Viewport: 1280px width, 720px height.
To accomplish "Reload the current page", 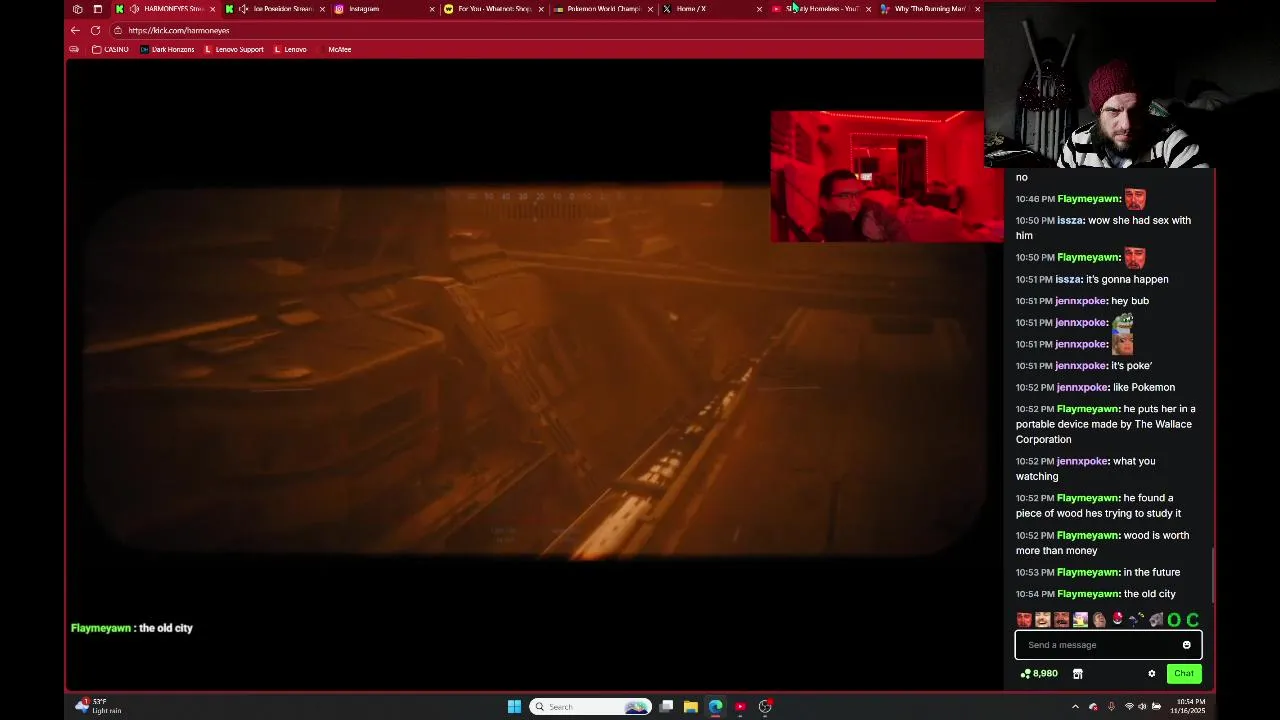I will 95,30.
